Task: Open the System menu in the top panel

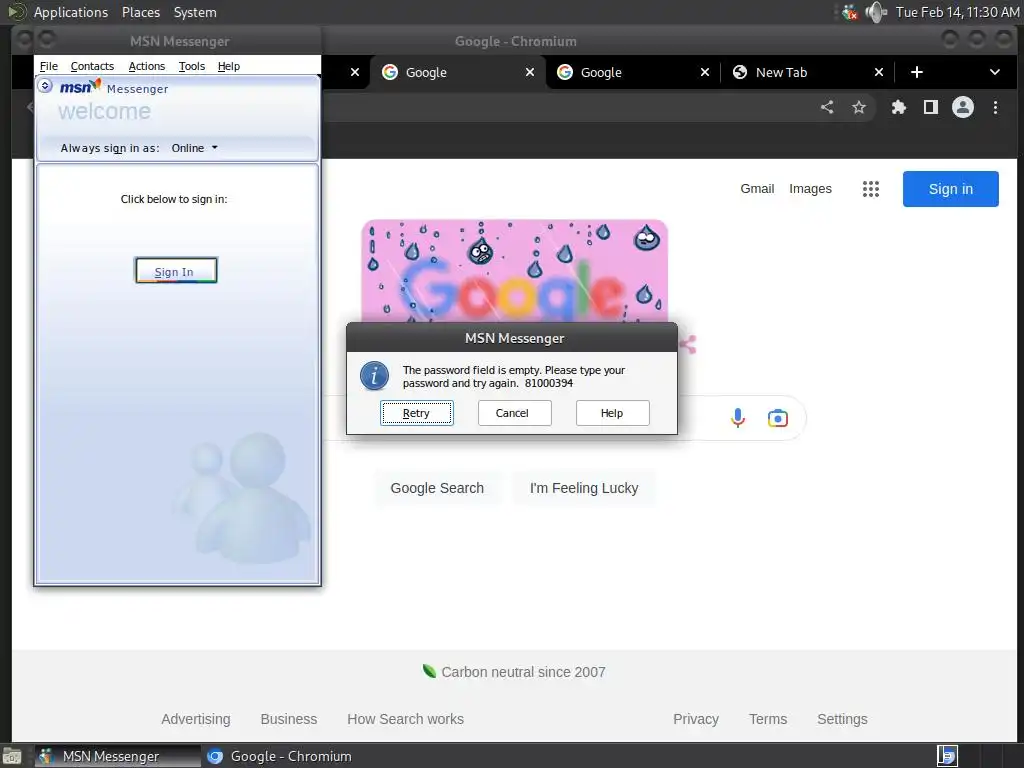Action: coord(195,12)
